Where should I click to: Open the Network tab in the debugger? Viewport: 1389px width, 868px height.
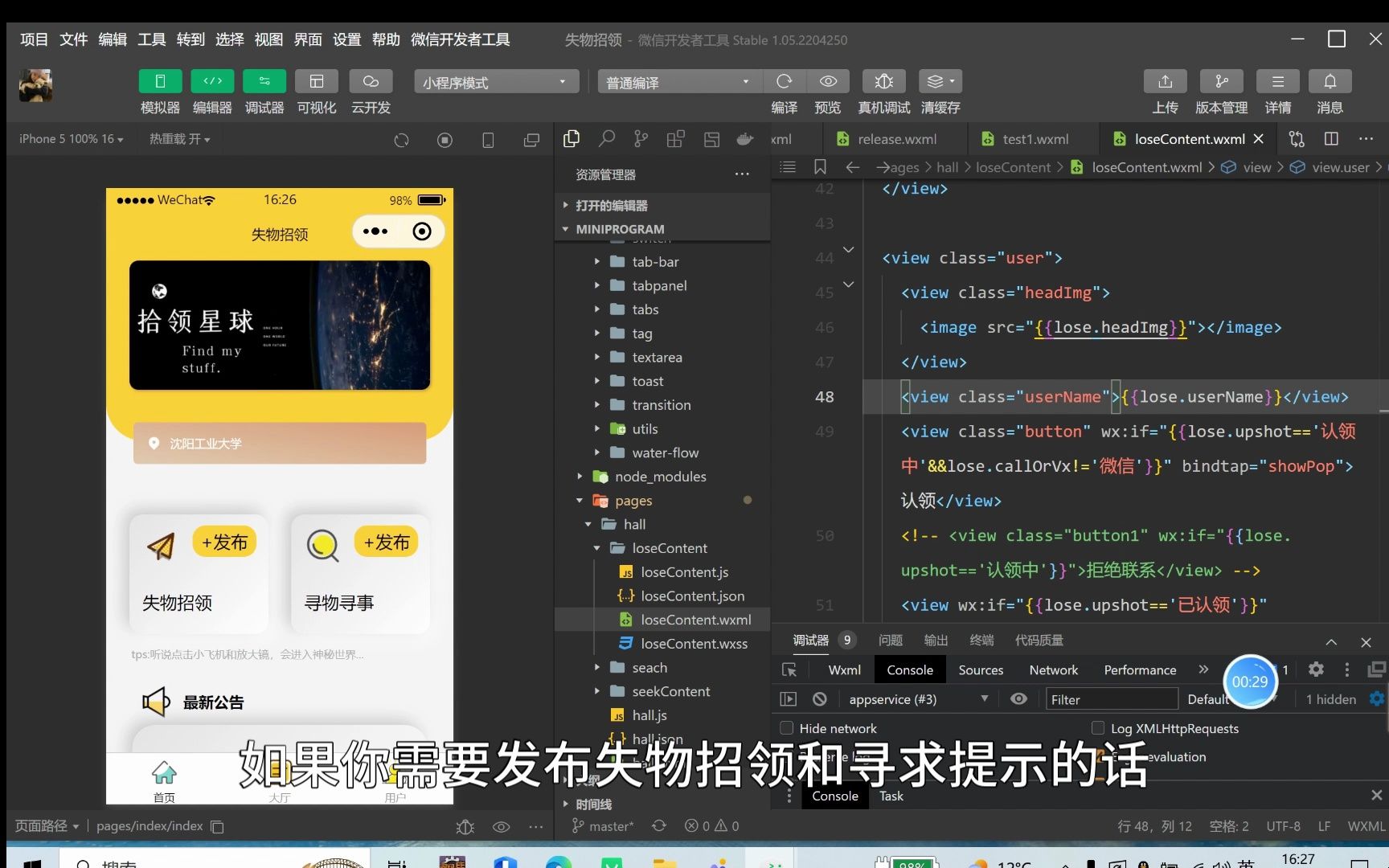click(1053, 669)
